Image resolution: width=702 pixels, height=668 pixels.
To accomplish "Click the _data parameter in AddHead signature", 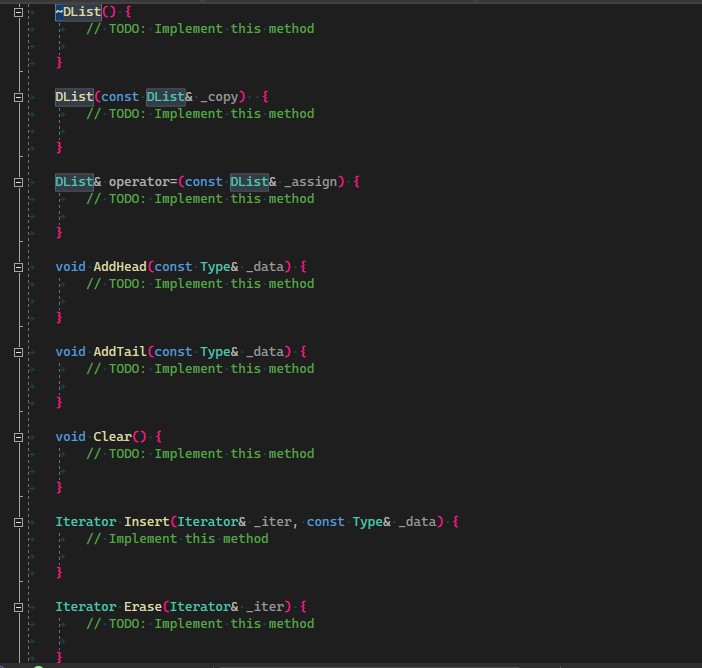I will (x=265, y=267).
